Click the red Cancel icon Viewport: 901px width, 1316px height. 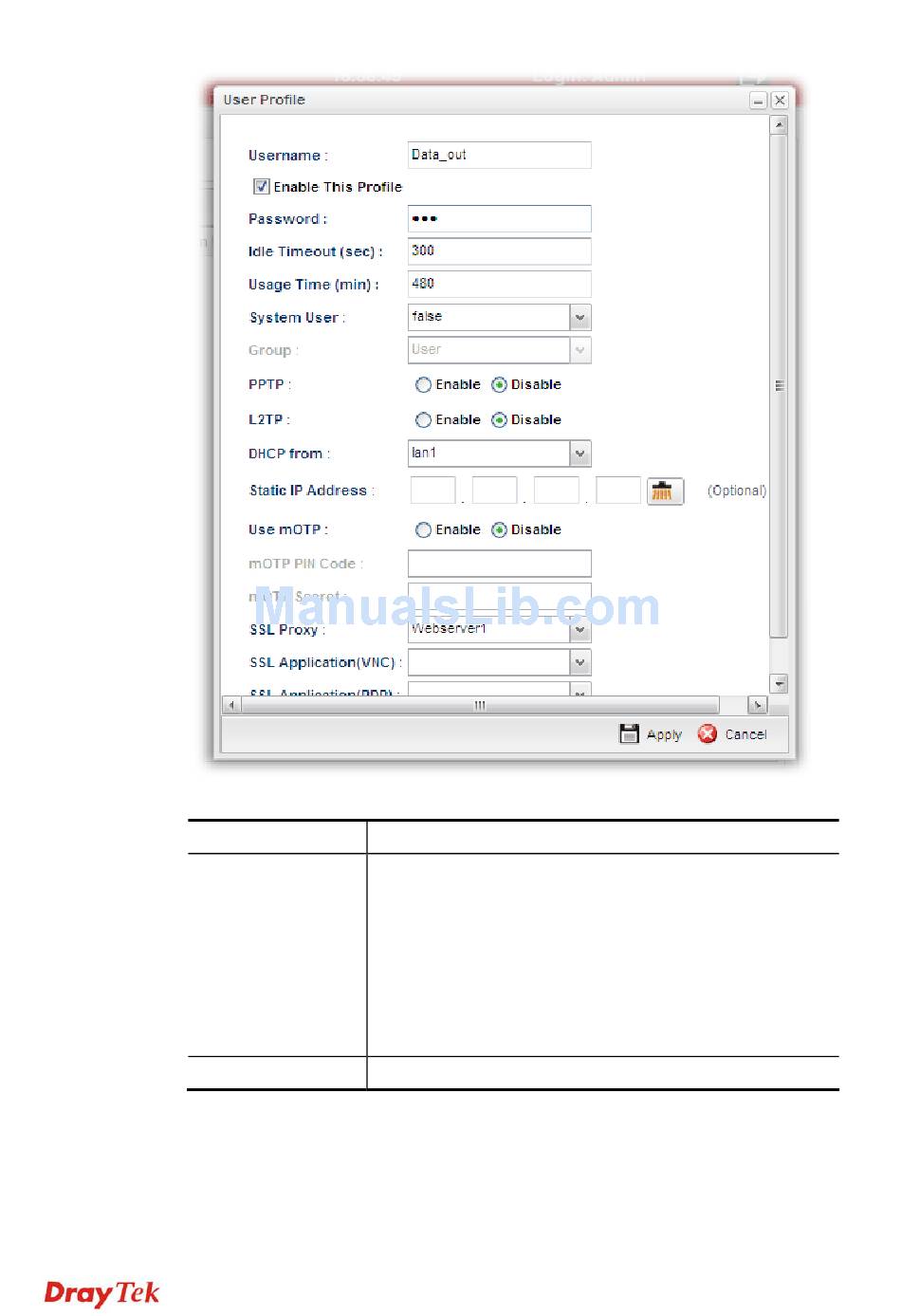point(708,733)
